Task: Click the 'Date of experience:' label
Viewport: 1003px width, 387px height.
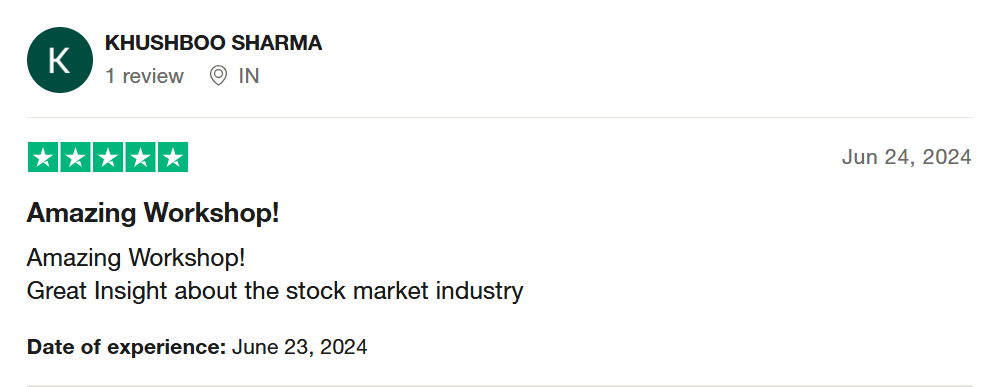Action: [127, 347]
